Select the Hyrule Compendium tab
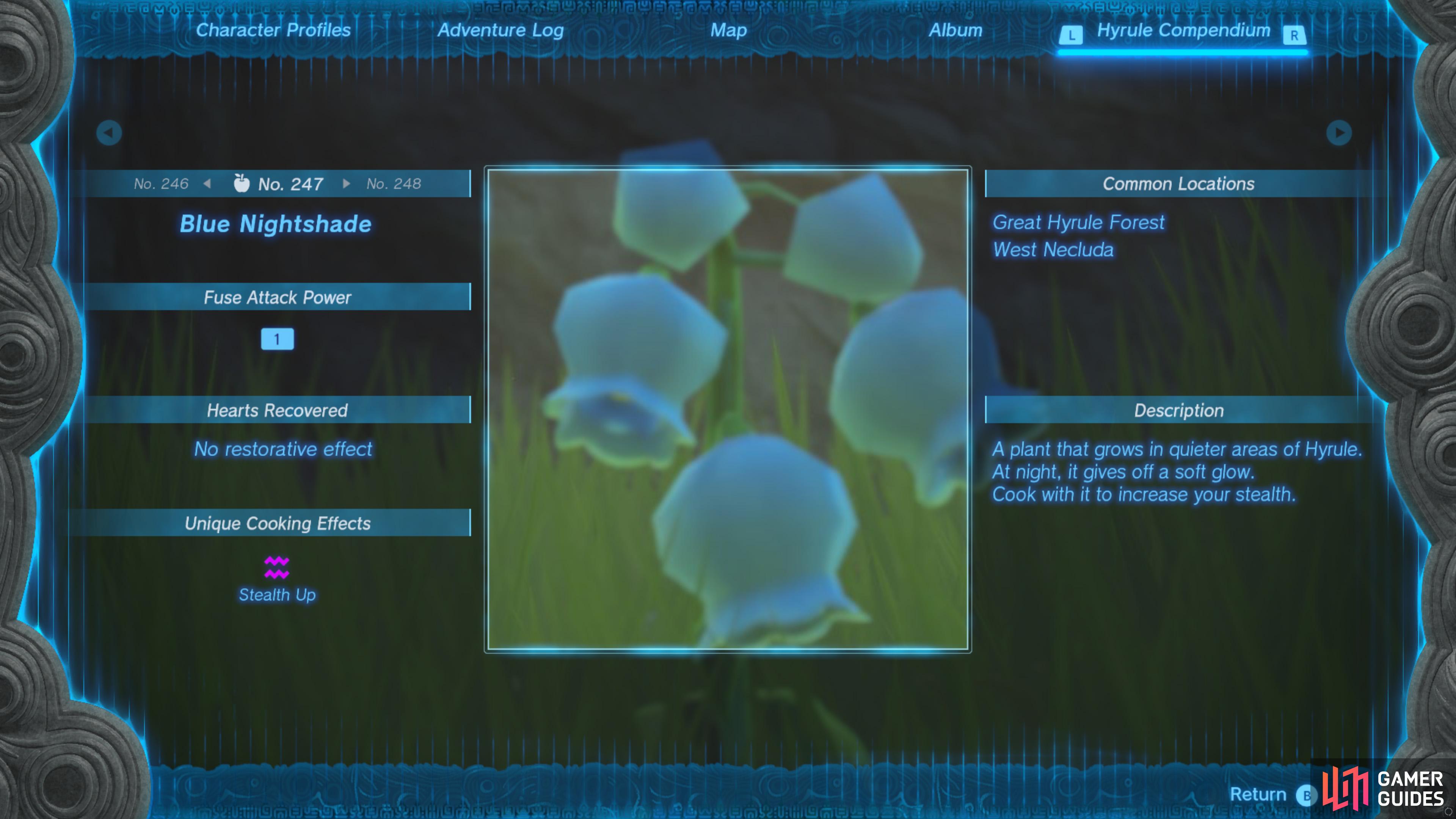The height and width of the screenshot is (819, 1456). [1183, 30]
